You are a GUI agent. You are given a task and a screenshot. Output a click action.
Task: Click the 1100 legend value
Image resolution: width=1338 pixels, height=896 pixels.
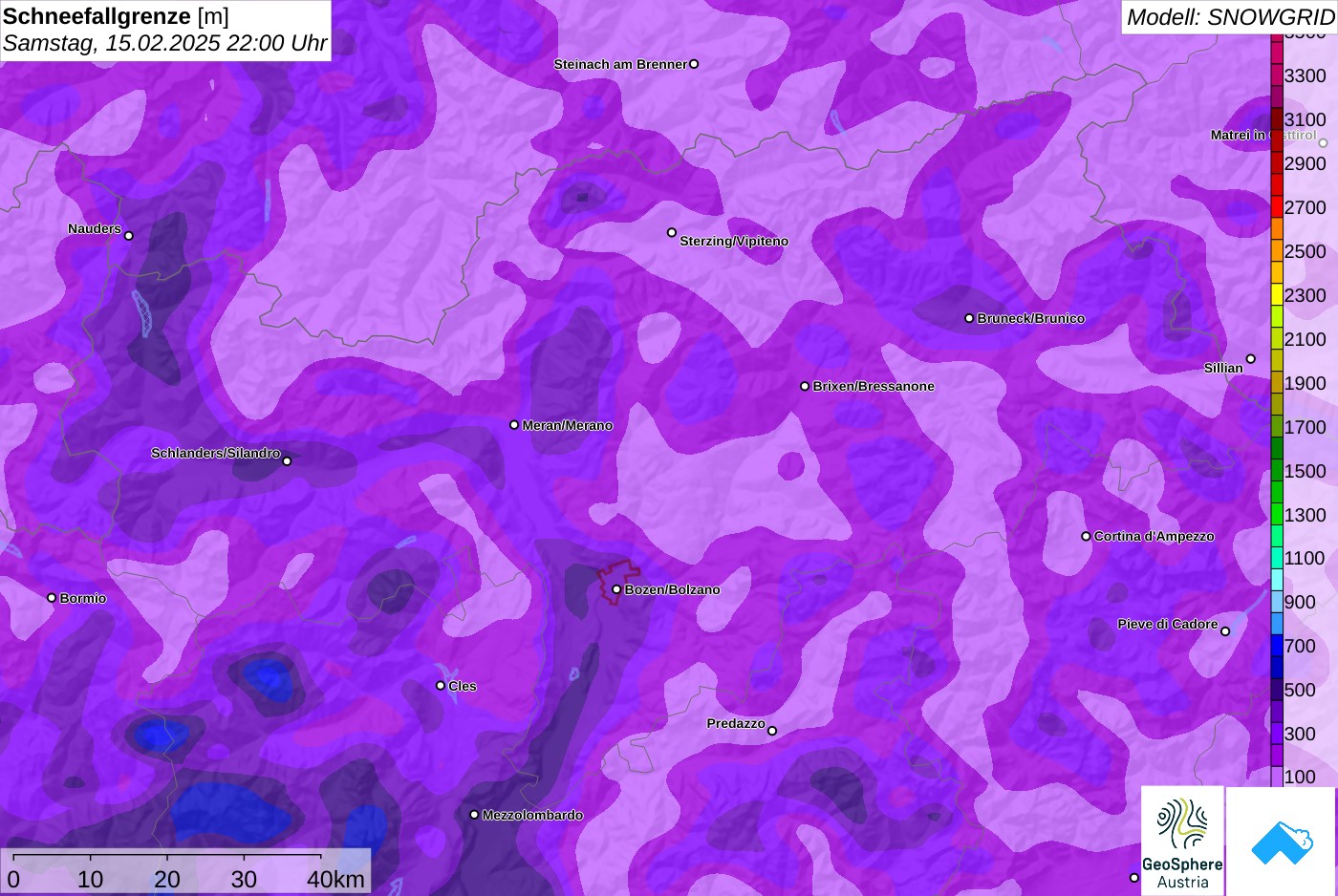pos(1305,558)
